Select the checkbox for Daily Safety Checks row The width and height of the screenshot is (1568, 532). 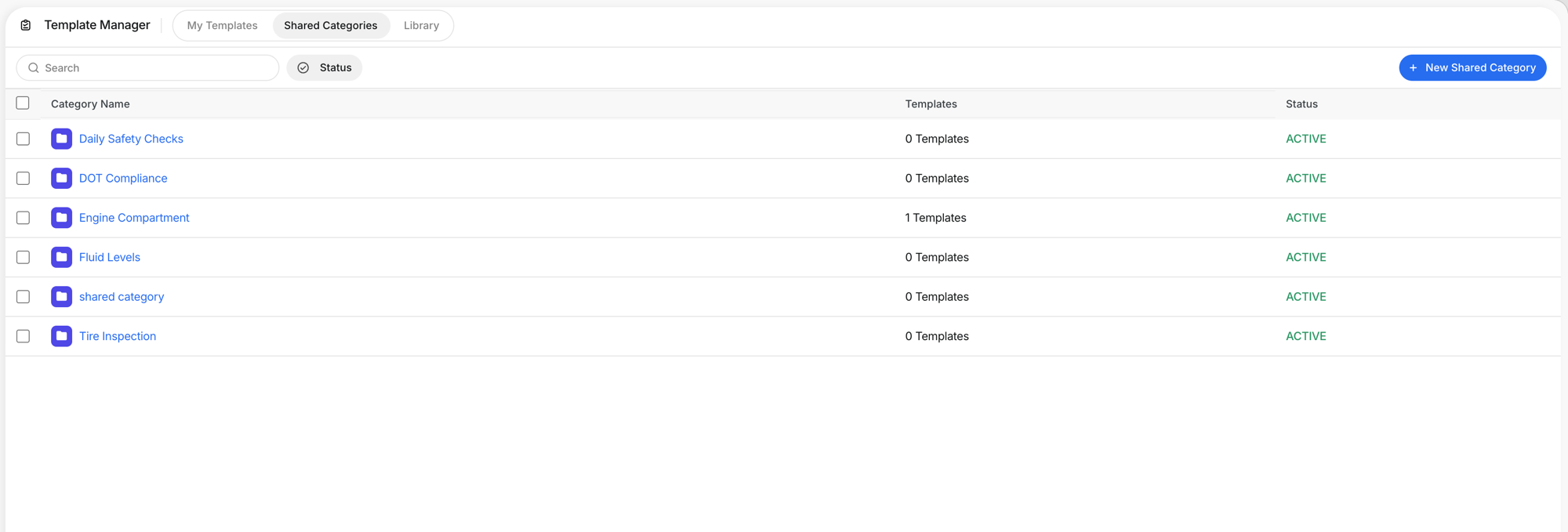(x=23, y=139)
